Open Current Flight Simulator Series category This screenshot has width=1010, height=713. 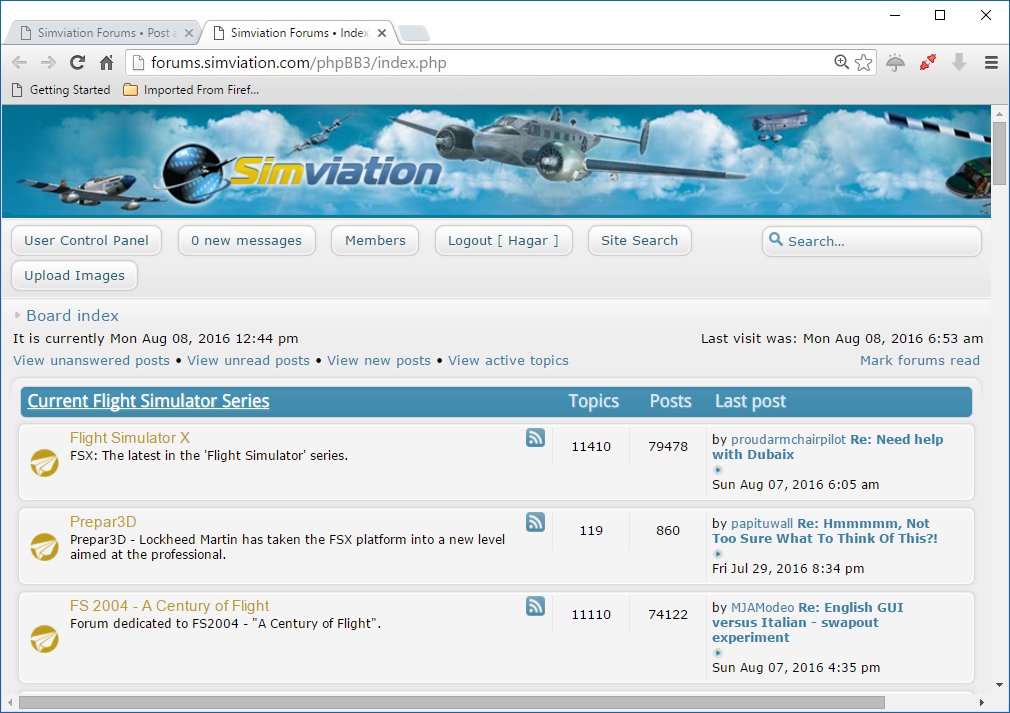click(148, 401)
